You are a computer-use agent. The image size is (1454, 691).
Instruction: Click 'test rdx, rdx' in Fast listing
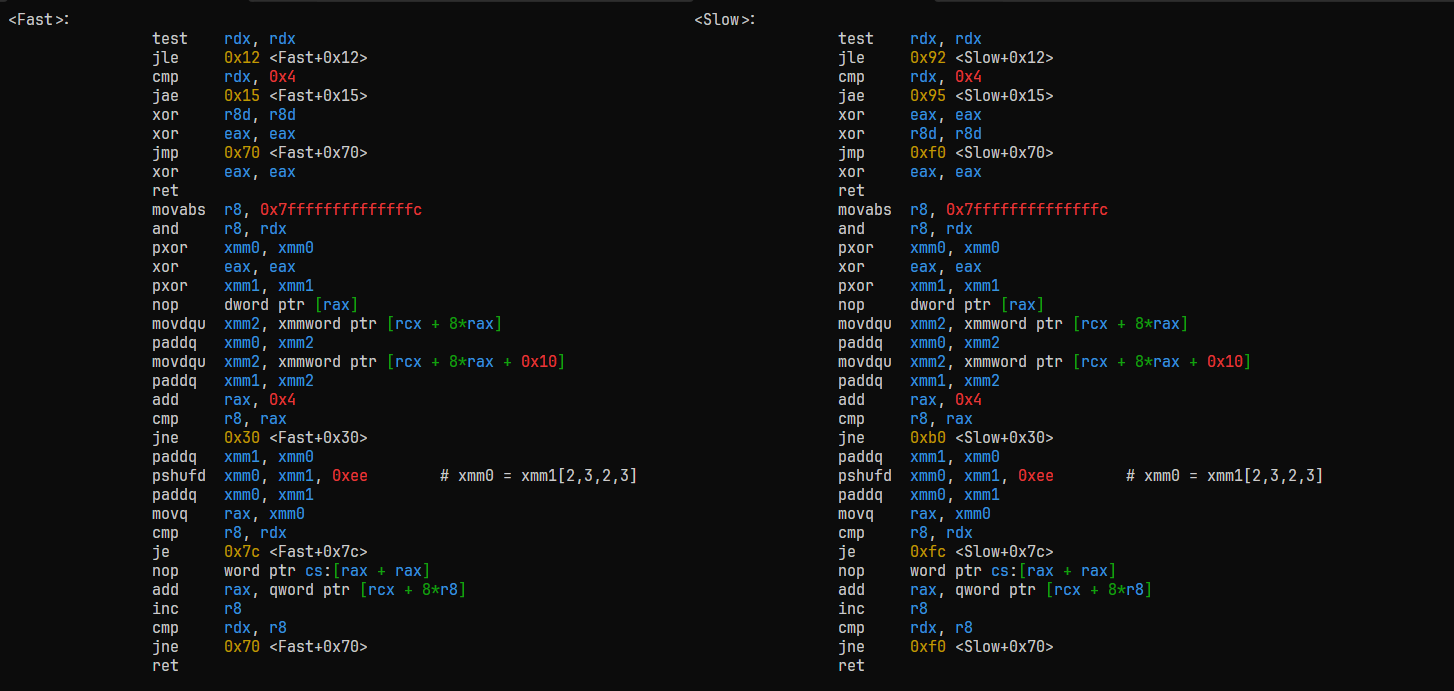click(224, 39)
